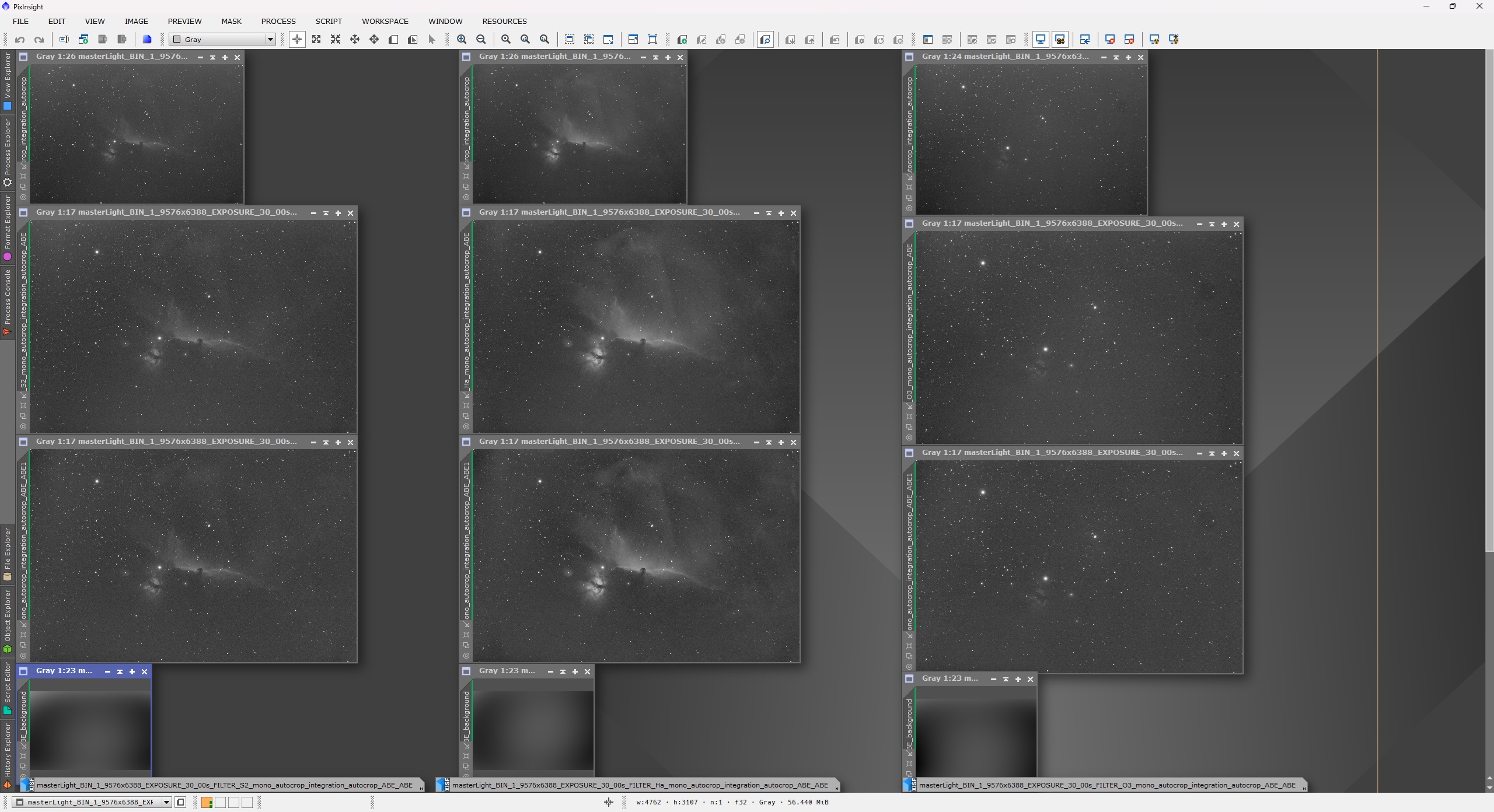Toggle the blue monitor Screen Transfer icon
The image size is (1494, 812).
[x=1041, y=40]
